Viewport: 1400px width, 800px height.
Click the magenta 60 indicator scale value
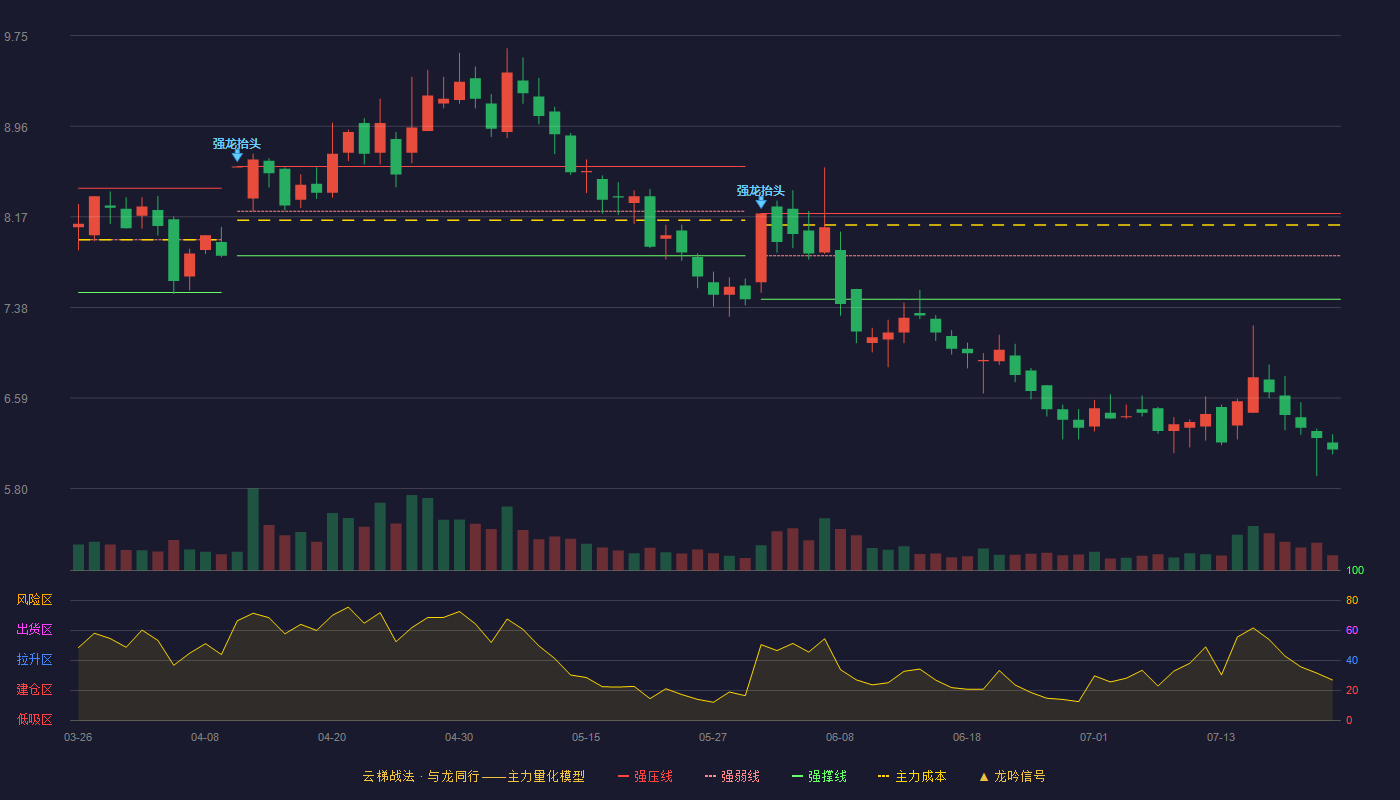(x=1352, y=631)
